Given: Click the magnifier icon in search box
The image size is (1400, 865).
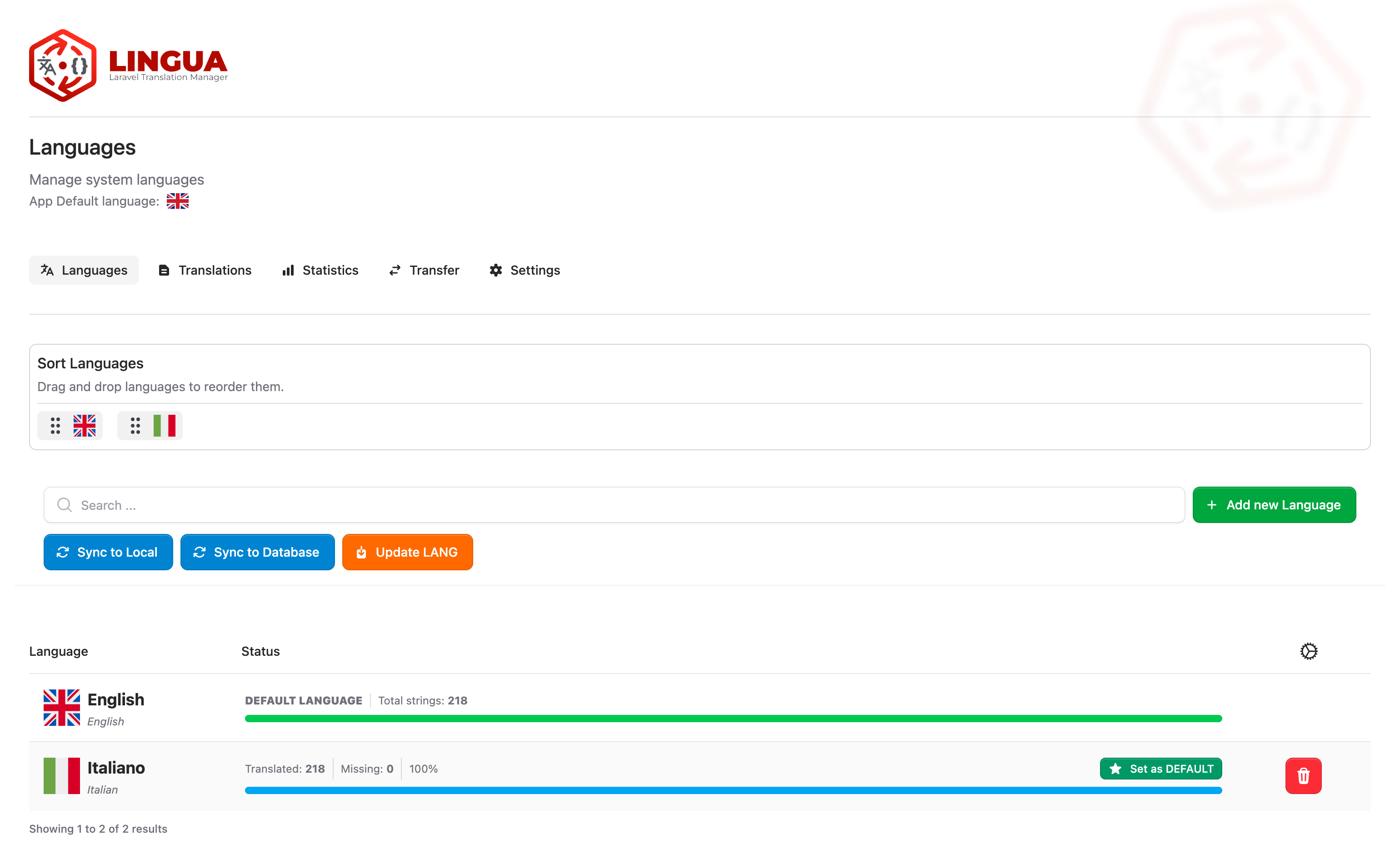Looking at the screenshot, I should 65,505.
